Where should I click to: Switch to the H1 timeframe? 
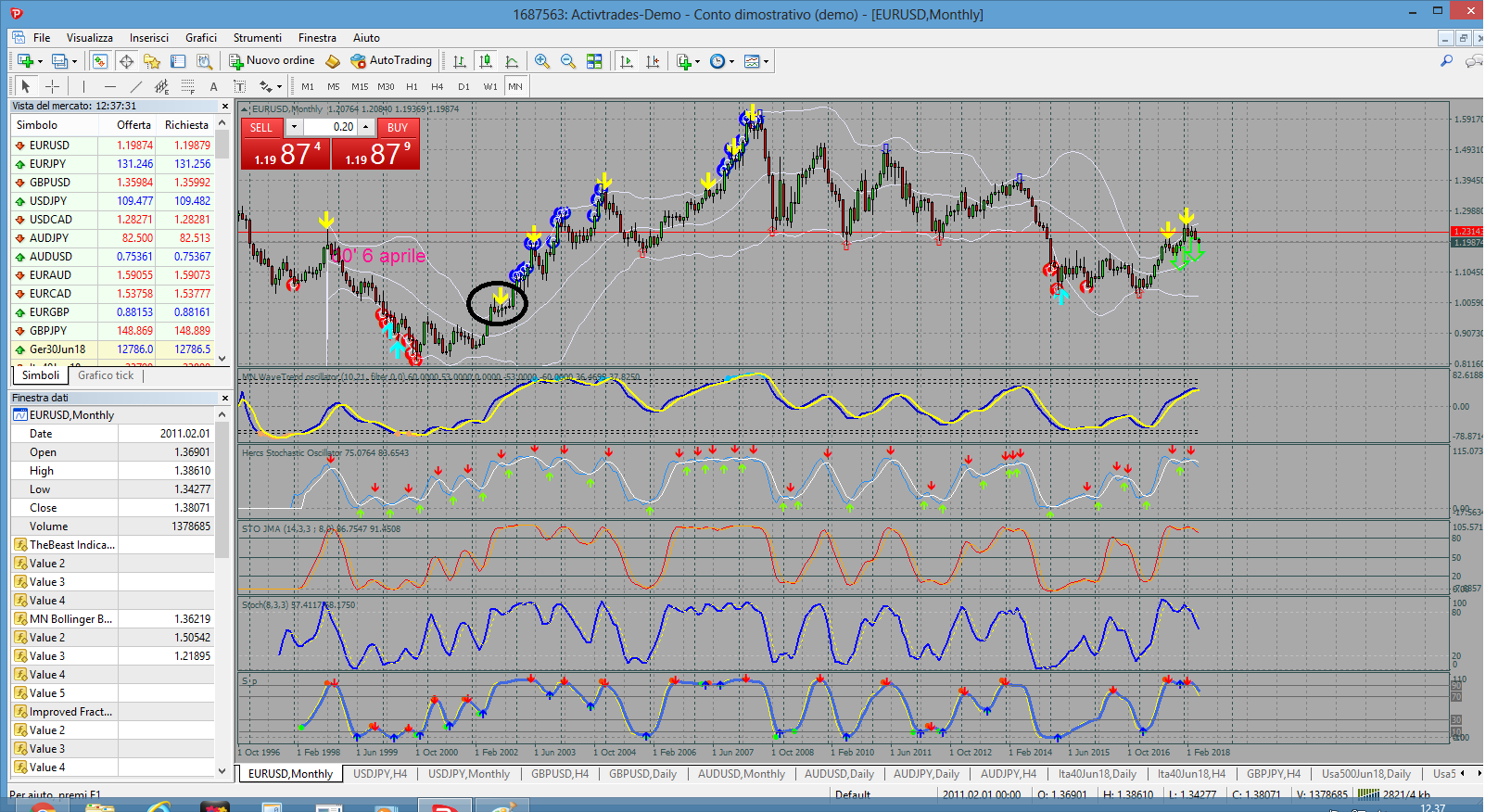(x=412, y=86)
